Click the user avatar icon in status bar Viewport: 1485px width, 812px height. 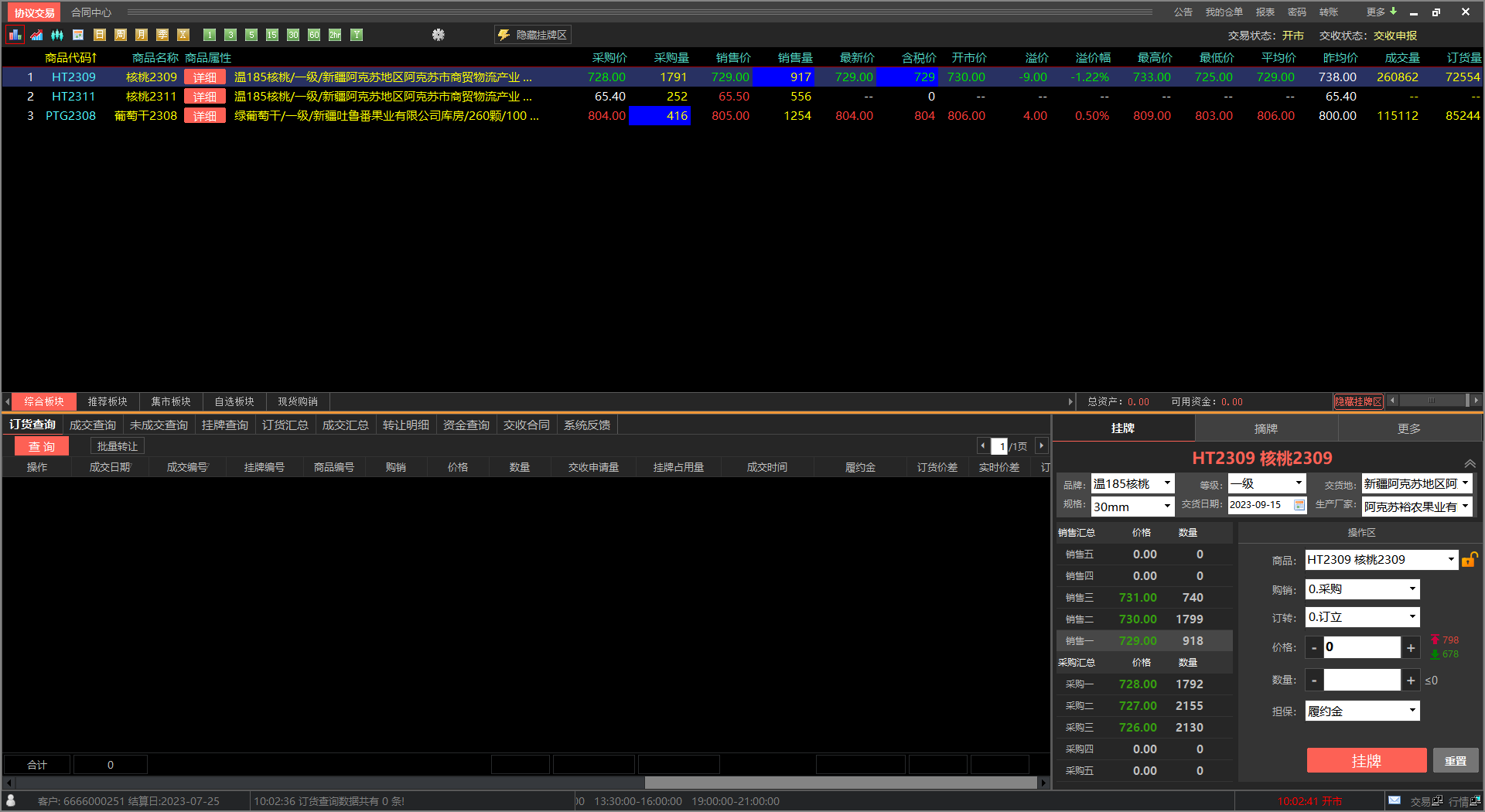coord(11,800)
